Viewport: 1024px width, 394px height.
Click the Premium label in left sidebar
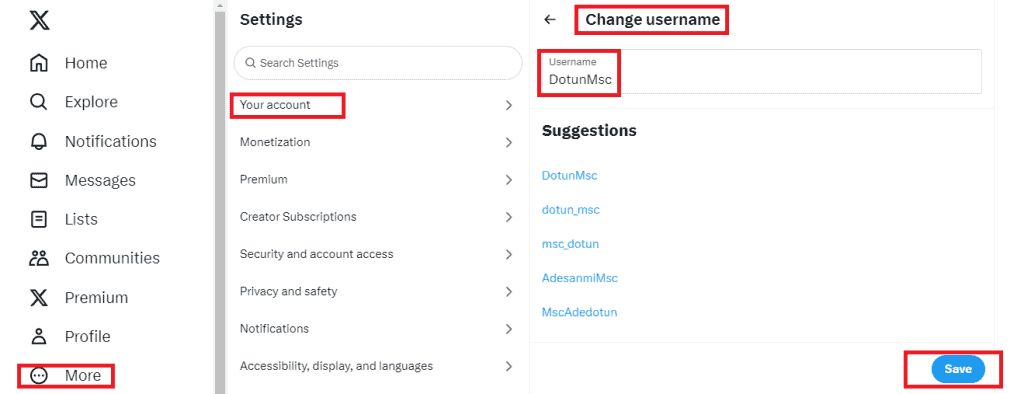click(x=96, y=298)
